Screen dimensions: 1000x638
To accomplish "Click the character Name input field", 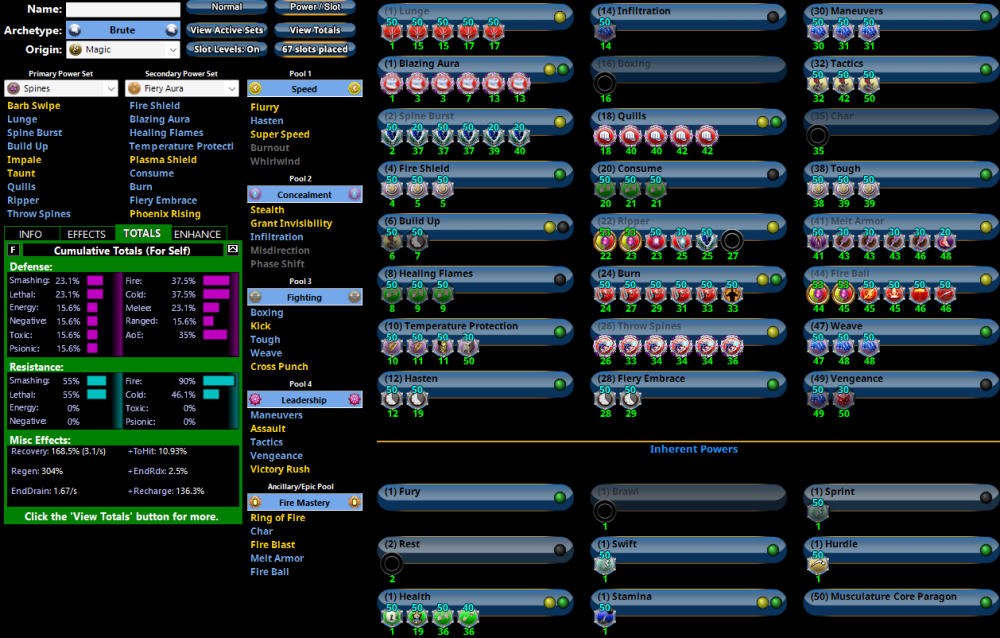I will tap(123, 10).
